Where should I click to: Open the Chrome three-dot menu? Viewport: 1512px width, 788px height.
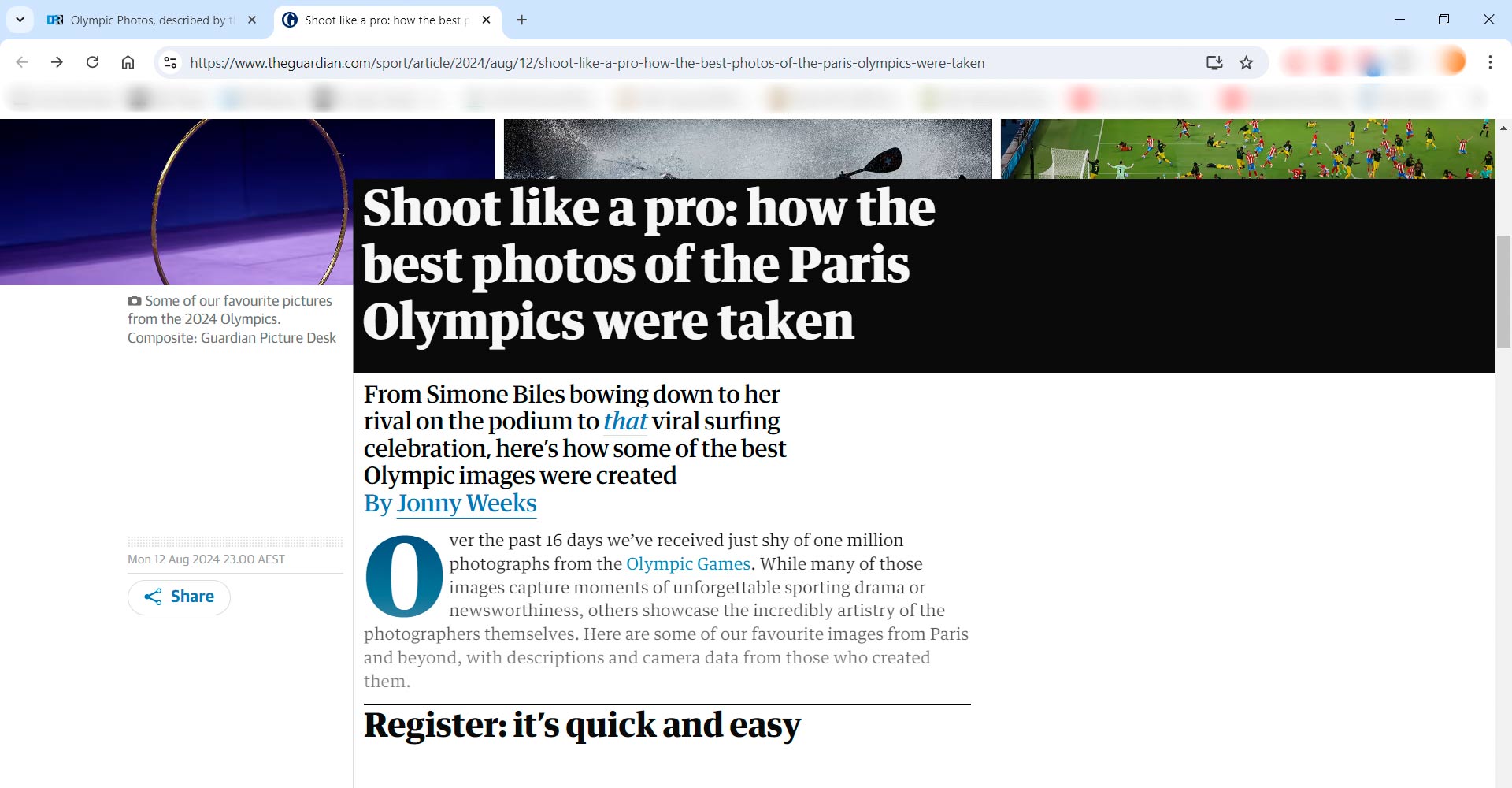tap(1490, 62)
